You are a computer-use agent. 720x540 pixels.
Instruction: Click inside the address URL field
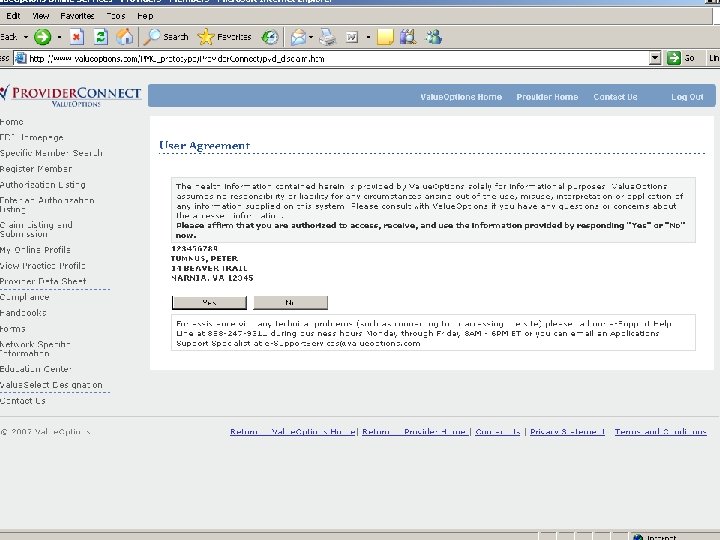click(x=338, y=58)
